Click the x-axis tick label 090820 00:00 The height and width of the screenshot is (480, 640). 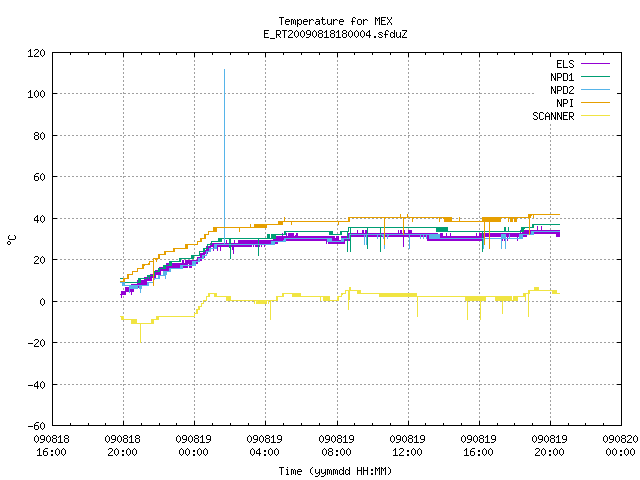[x=620, y=446]
